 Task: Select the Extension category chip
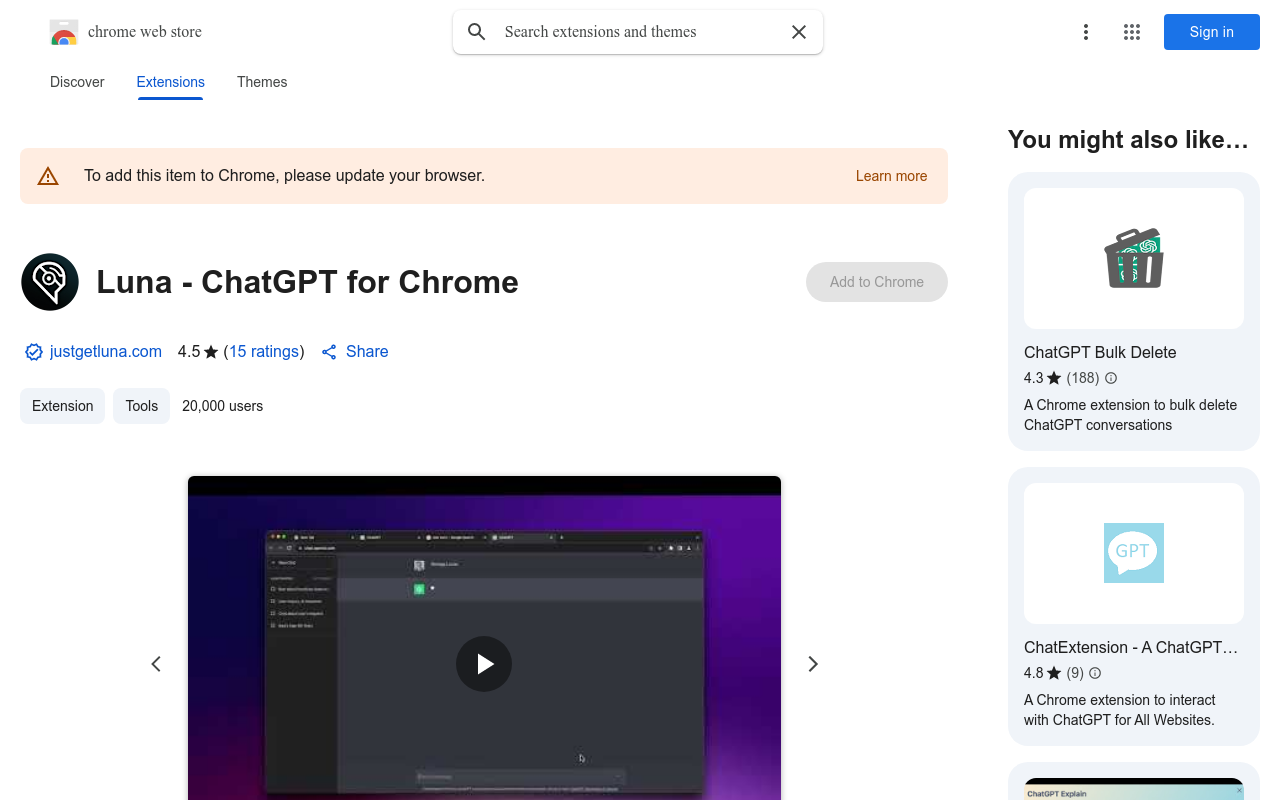[63, 406]
